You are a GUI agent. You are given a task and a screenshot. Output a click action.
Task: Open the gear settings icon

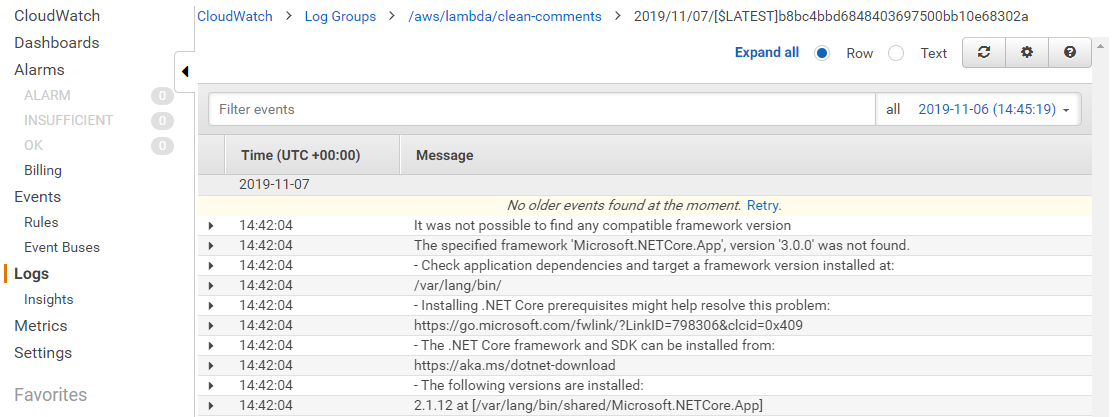pos(1027,53)
